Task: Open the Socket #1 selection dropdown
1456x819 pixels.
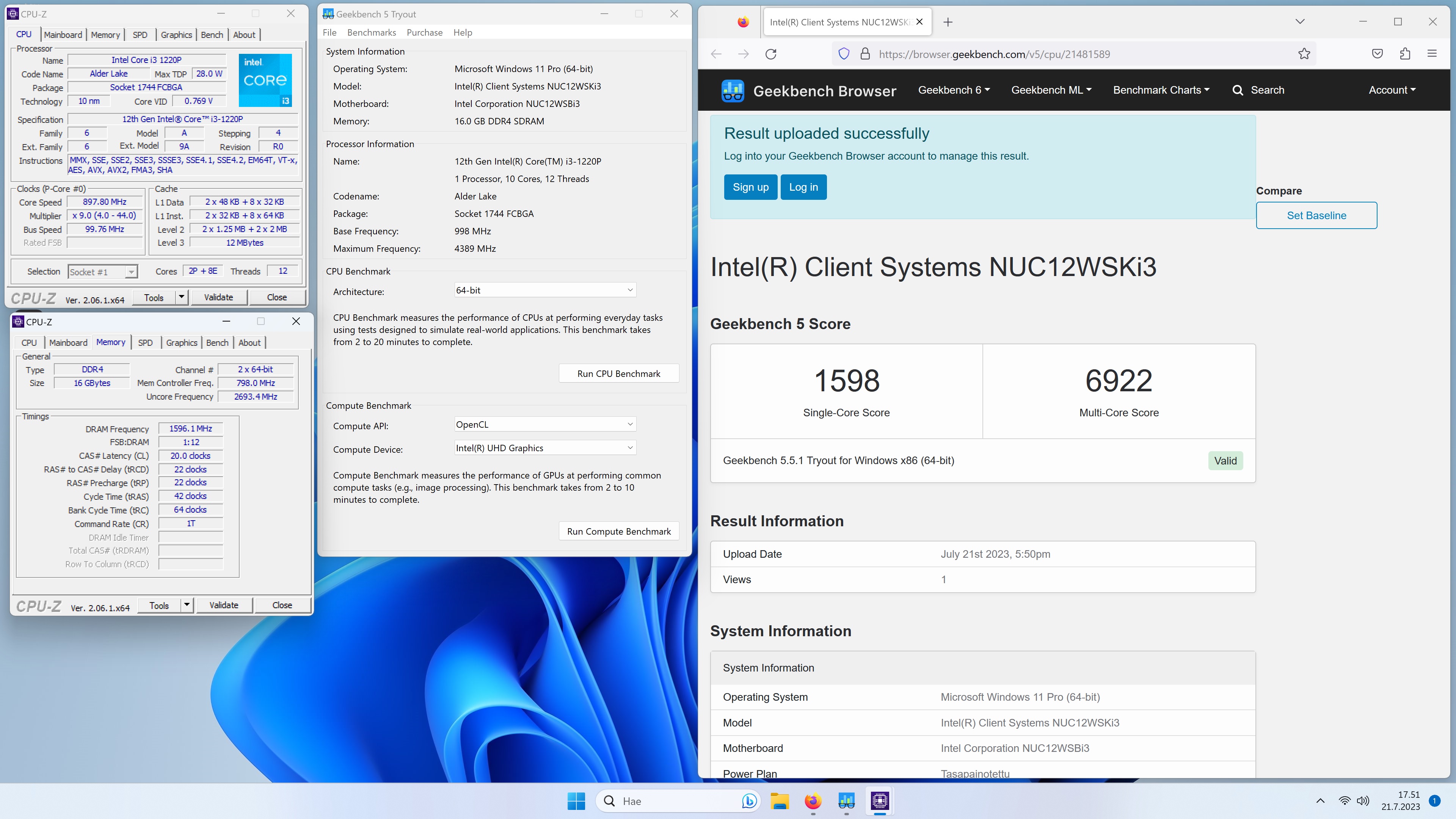Action: (x=102, y=272)
